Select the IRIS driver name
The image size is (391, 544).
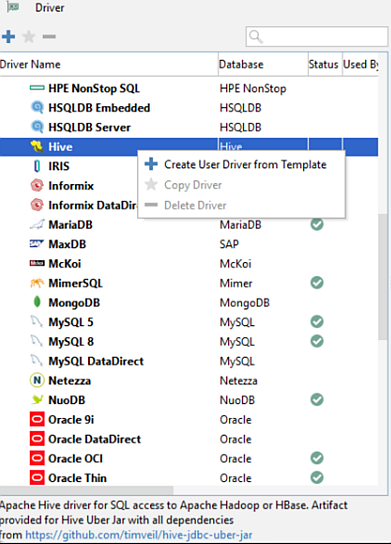[x=59, y=166]
